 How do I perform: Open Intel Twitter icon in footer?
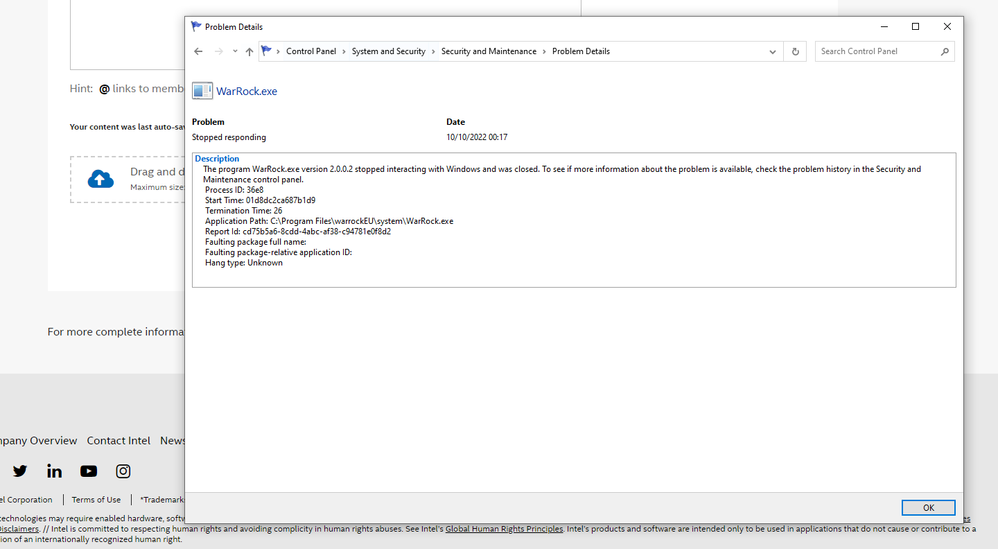pos(20,471)
